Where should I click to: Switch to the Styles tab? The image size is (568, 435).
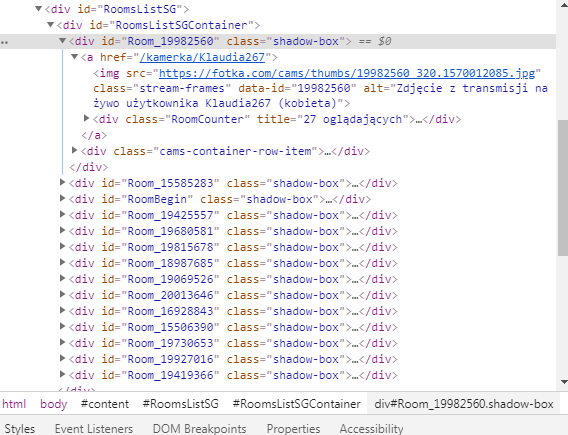[20, 428]
